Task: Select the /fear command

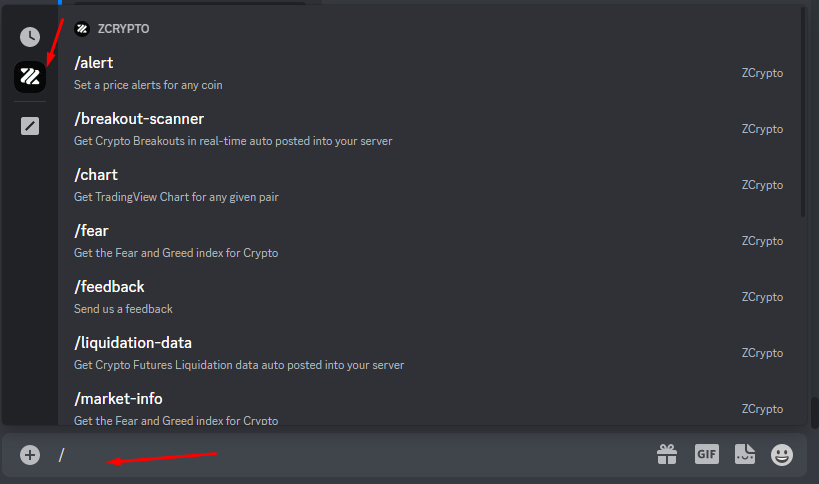Action: (400, 241)
